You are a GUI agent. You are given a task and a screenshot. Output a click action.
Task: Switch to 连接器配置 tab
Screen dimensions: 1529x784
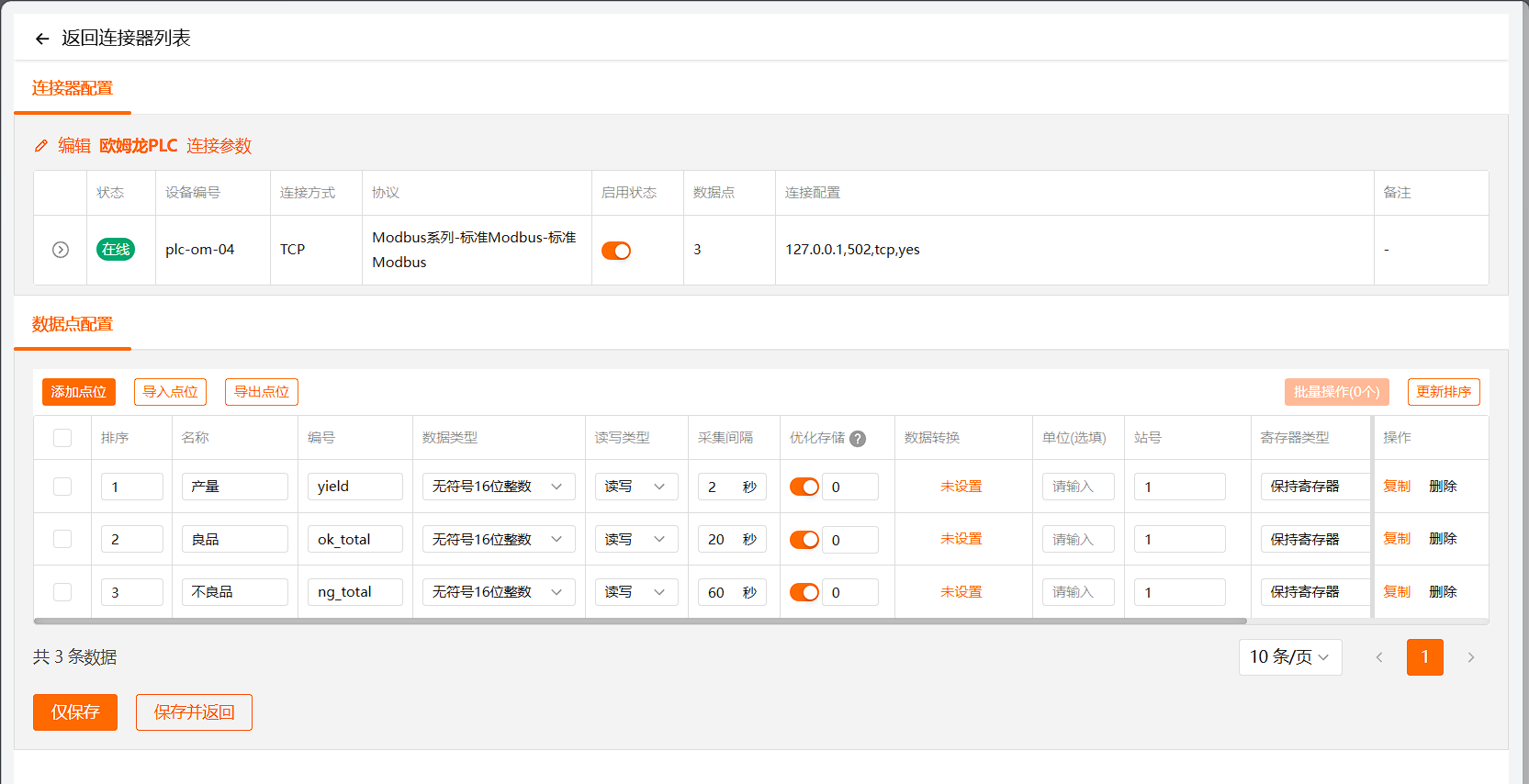pos(73,88)
